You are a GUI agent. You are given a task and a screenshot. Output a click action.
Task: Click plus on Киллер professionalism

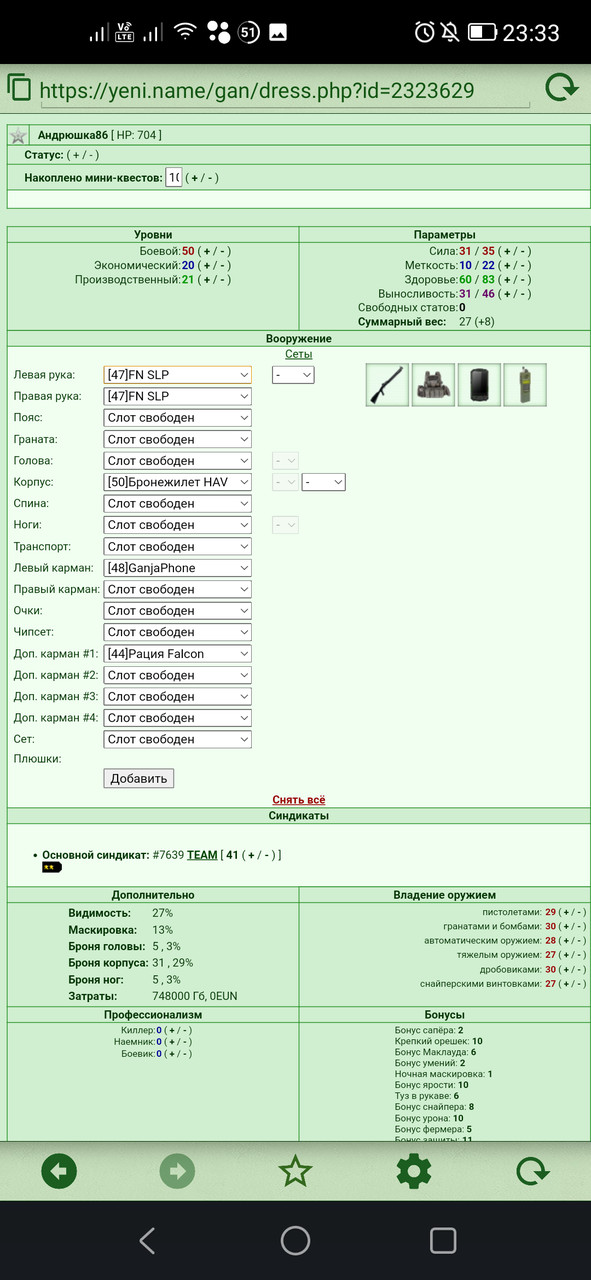point(171,1029)
